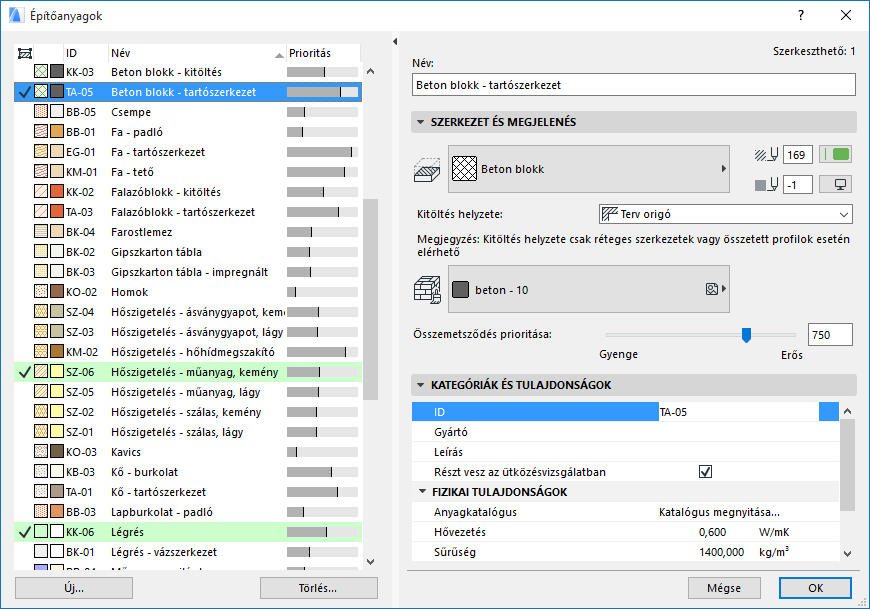Click the cut fill structure icon
The width and height of the screenshot is (870, 609).
427,170
